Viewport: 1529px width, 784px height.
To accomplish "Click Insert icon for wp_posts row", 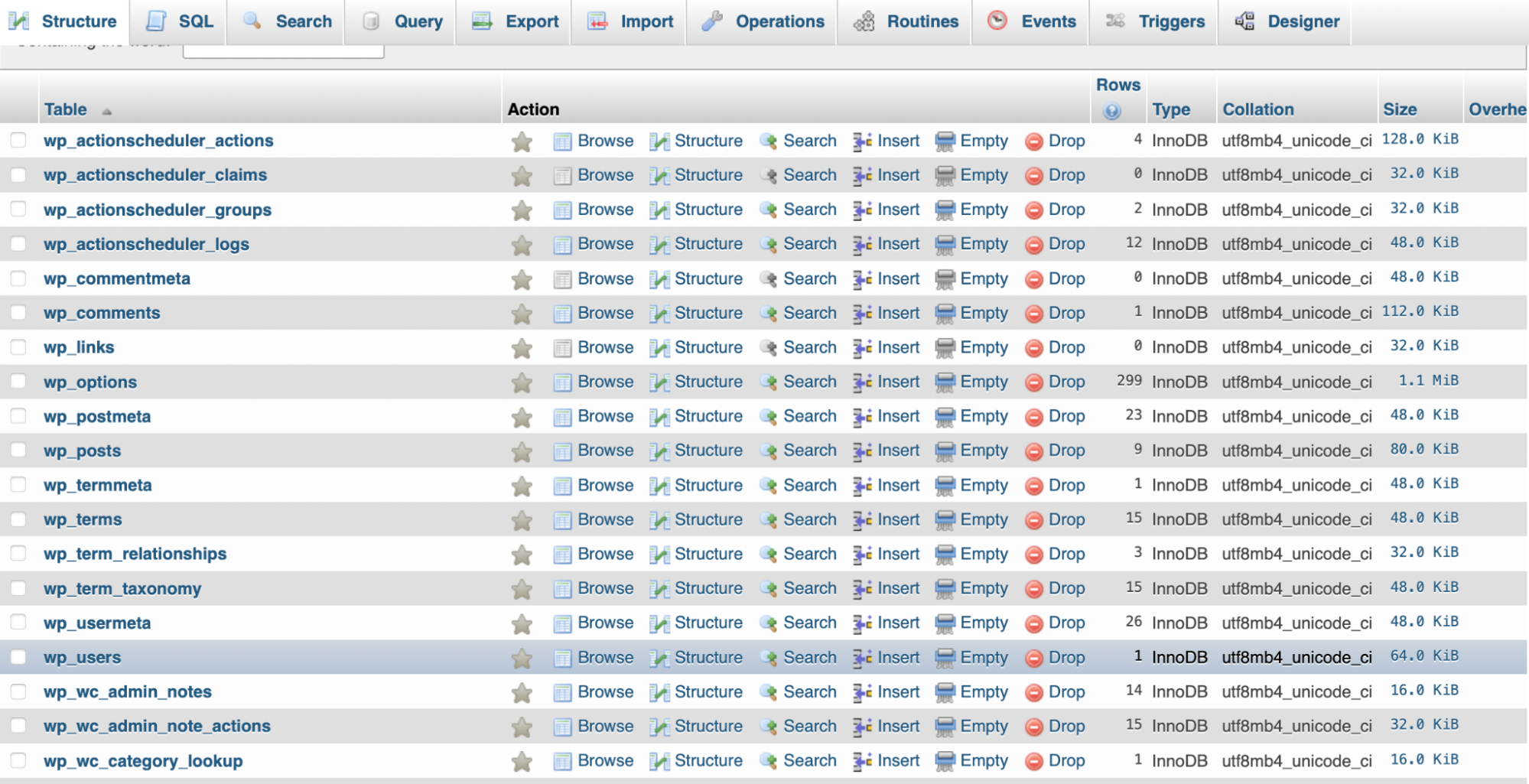I will [863, 451].
